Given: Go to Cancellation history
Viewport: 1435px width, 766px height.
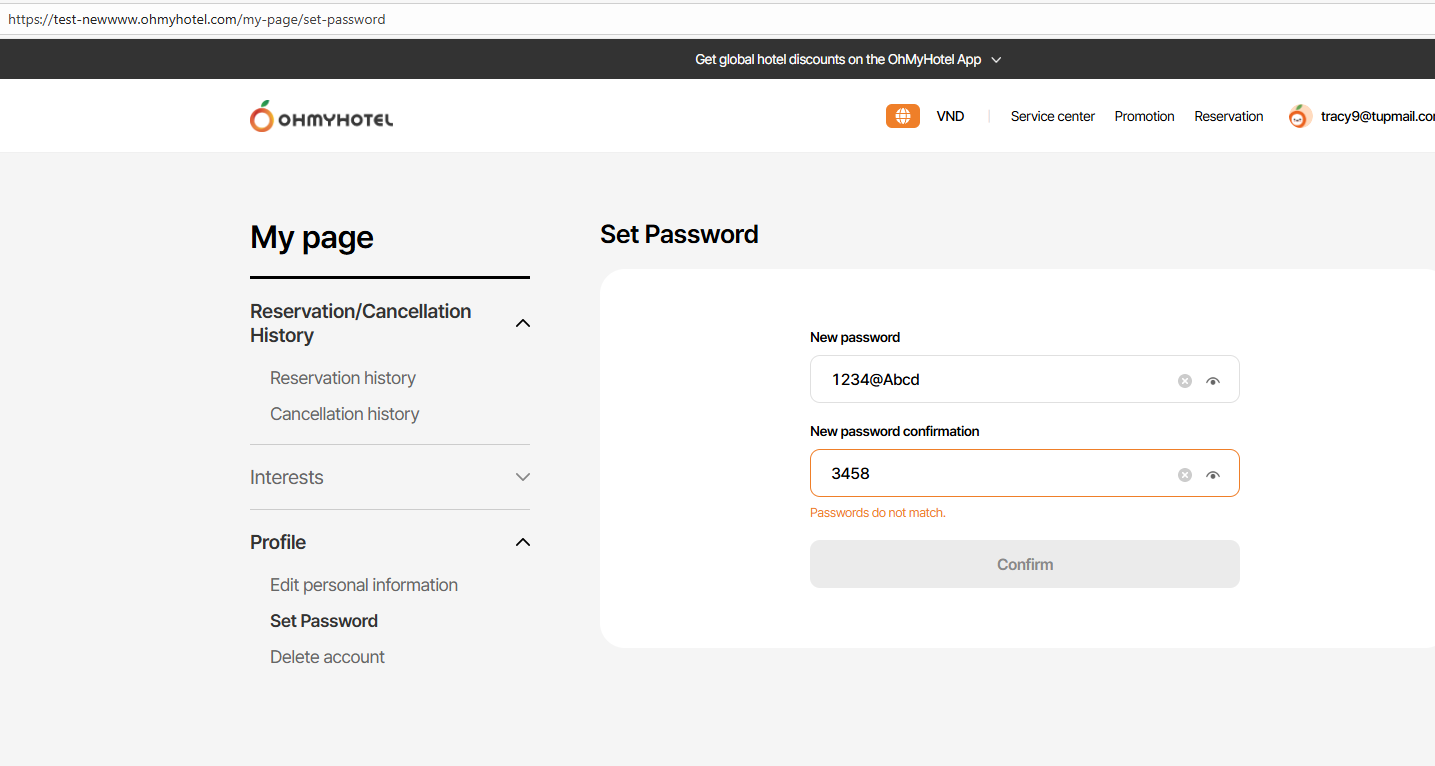Looking at the screenshot, I should (345, 414).
